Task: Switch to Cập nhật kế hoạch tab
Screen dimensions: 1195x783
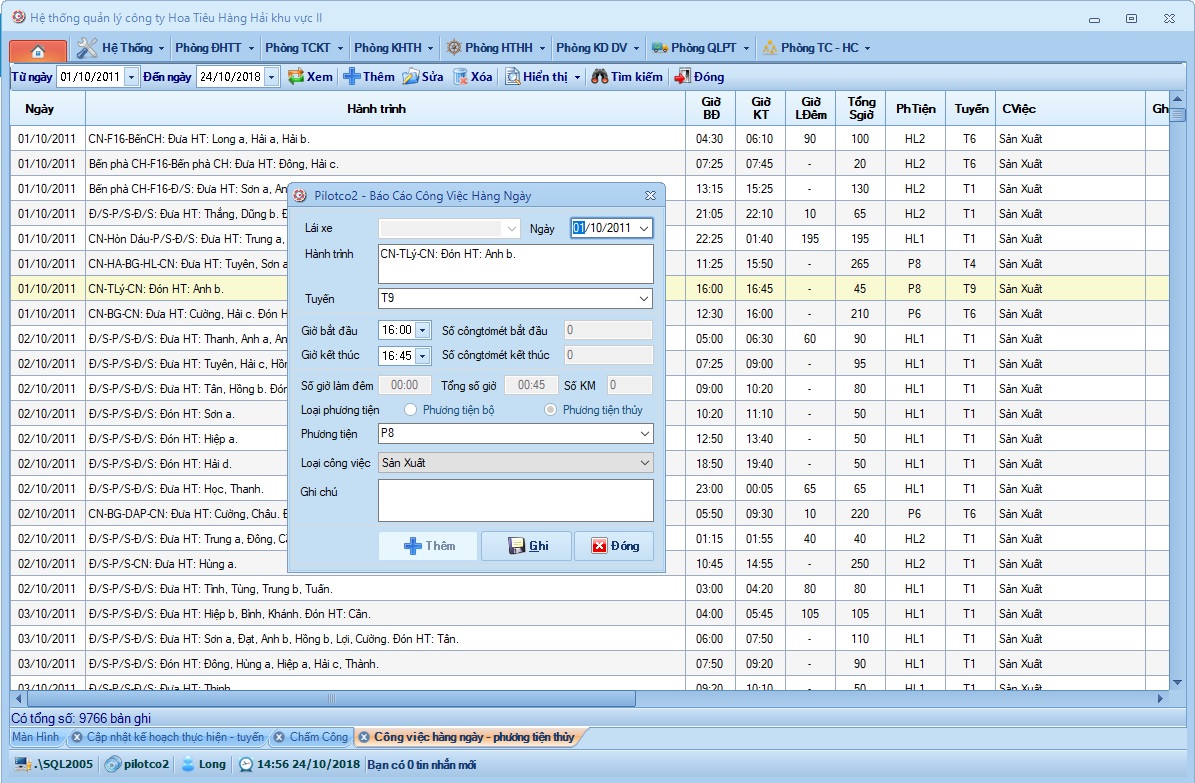Action: 175,738
